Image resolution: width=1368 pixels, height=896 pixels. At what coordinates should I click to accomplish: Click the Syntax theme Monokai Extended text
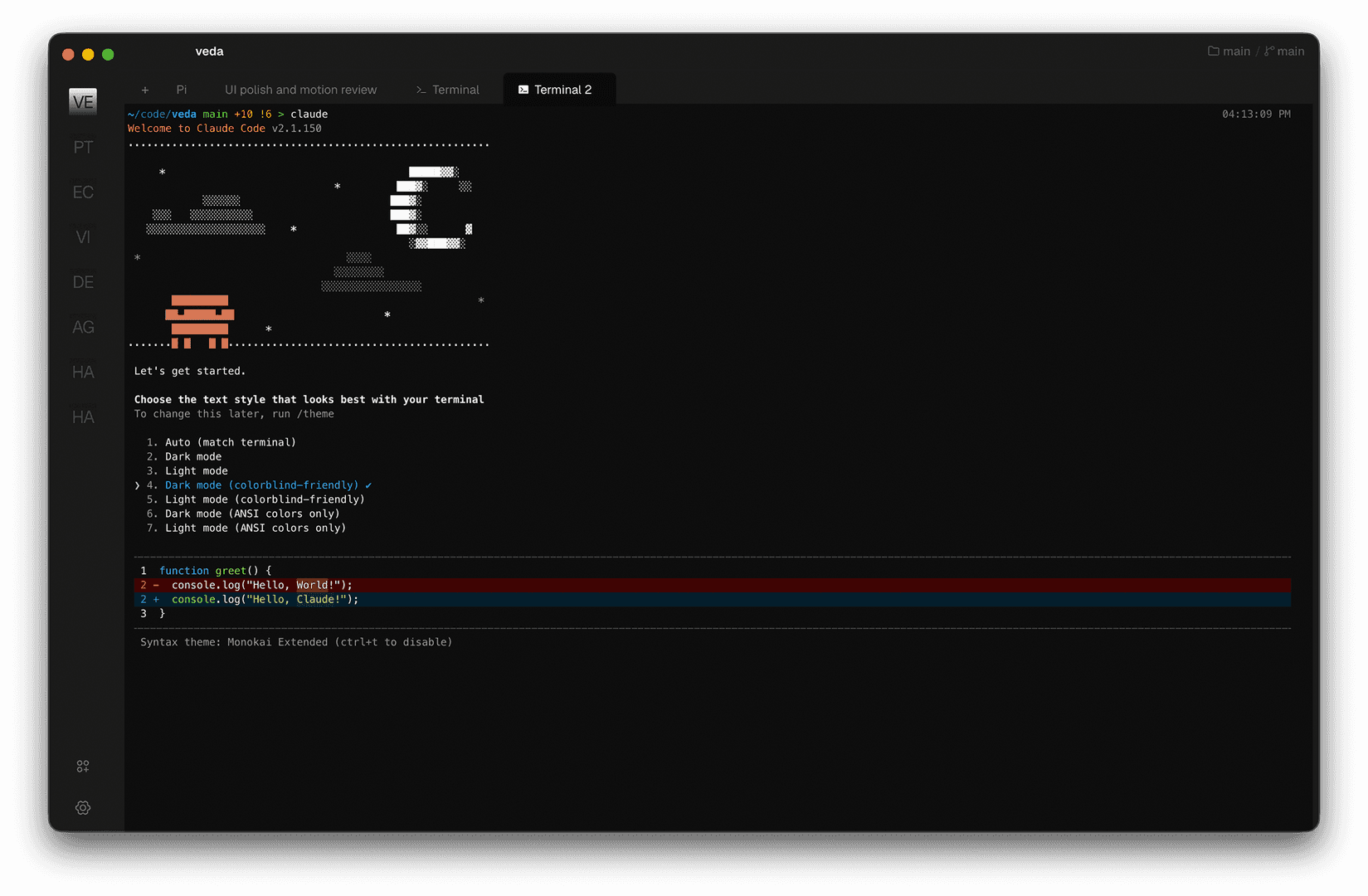(x=296, y=642)
